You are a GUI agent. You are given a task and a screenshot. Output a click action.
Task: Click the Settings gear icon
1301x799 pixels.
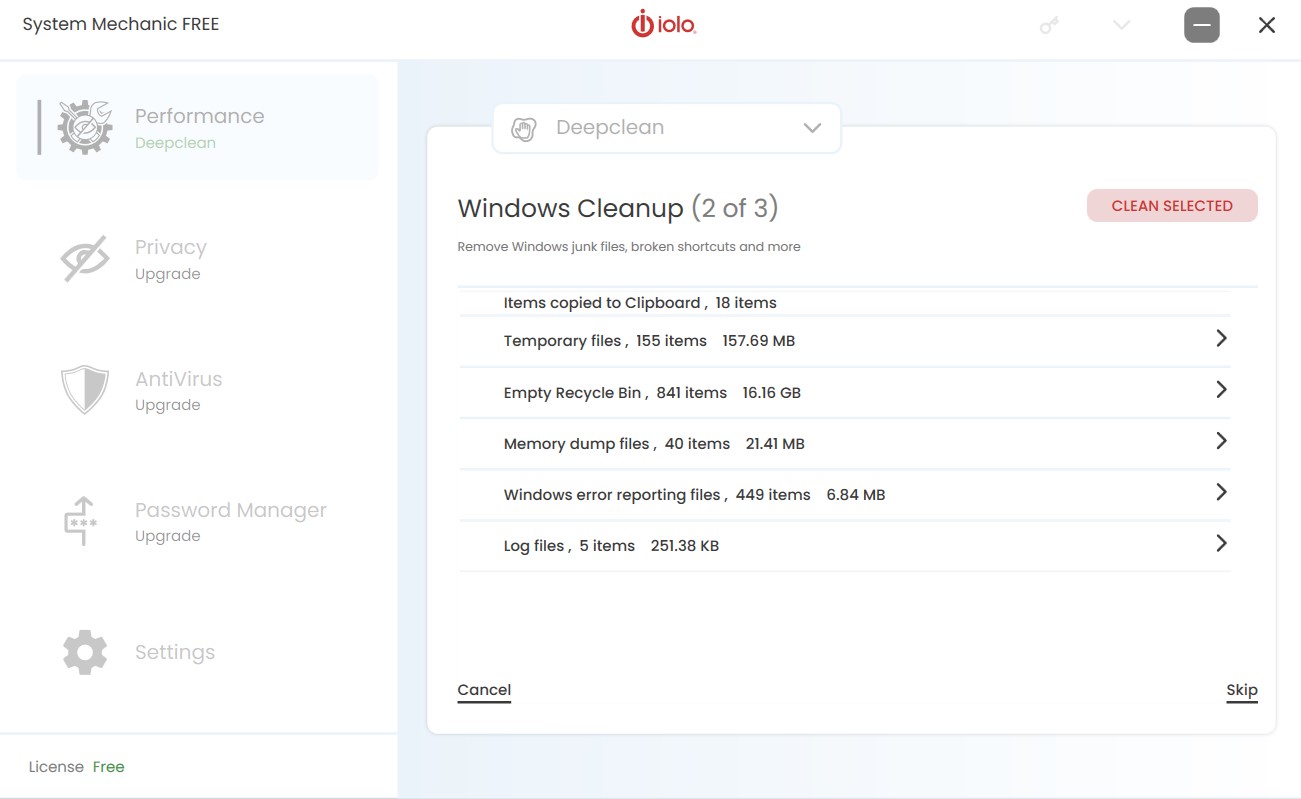(85, 652)
